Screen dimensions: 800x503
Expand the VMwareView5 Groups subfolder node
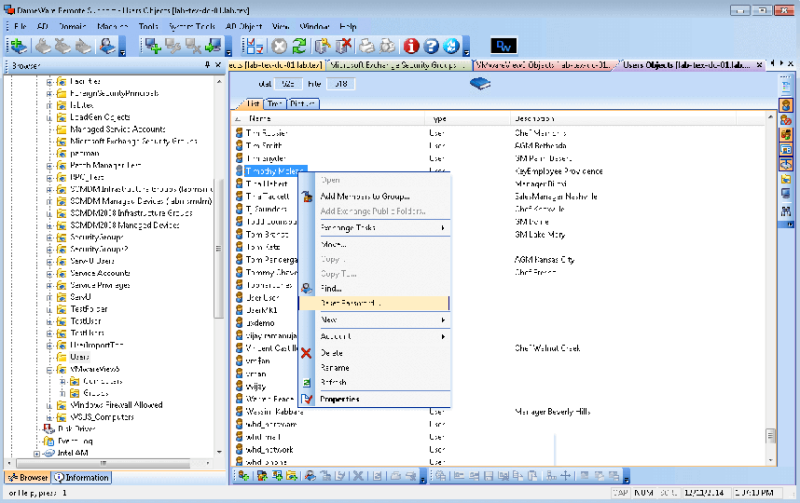(x=62, y=393)
